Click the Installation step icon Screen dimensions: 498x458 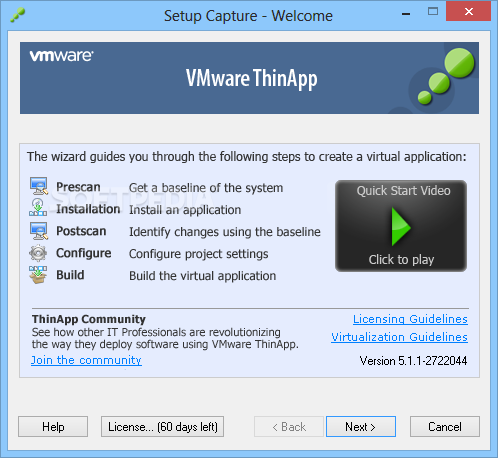coord(38,207)
